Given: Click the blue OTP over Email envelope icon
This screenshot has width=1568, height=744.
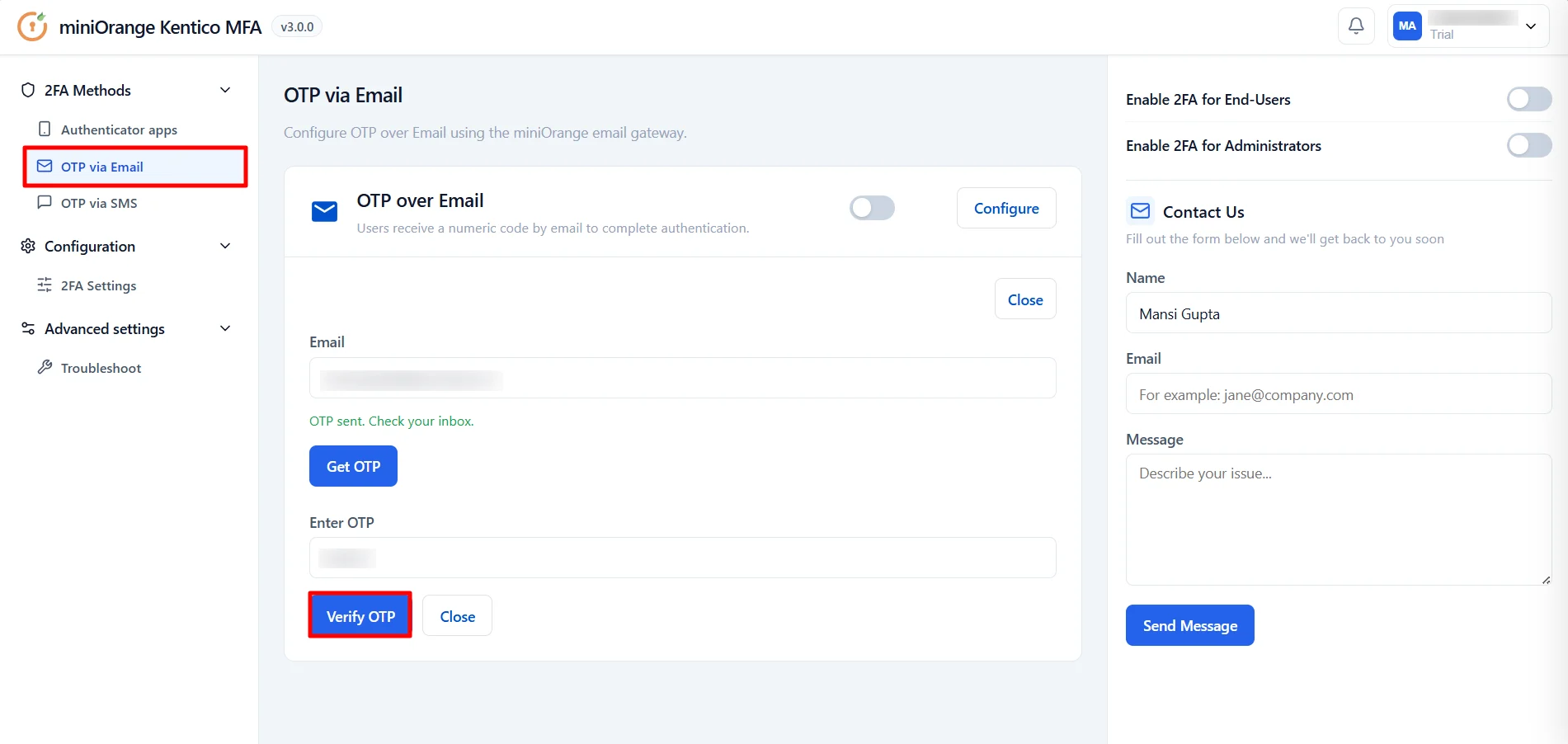Looking at the screenshot, I should (x=324, y=211).
